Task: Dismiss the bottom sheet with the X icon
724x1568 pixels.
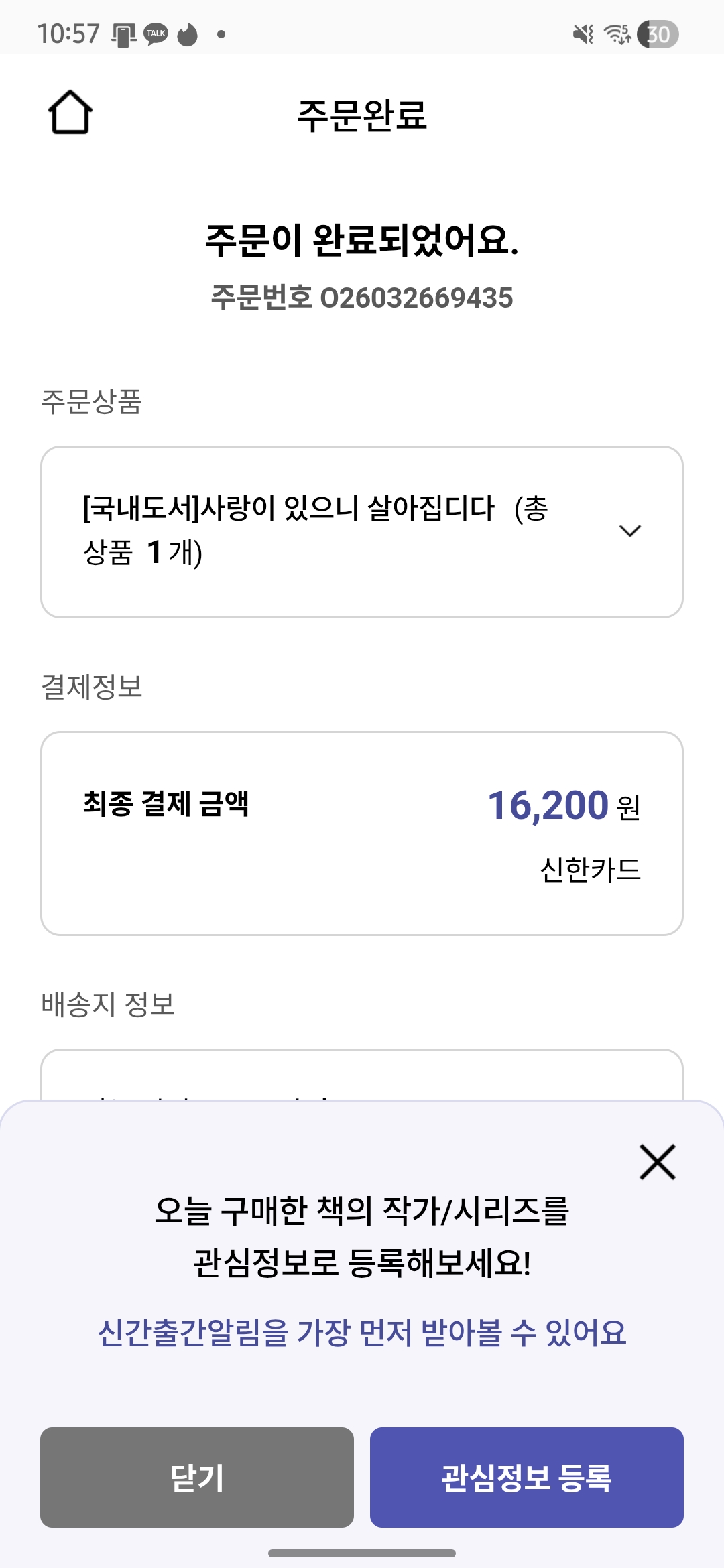Action: pyautogui.click(x=657, y=1162)
